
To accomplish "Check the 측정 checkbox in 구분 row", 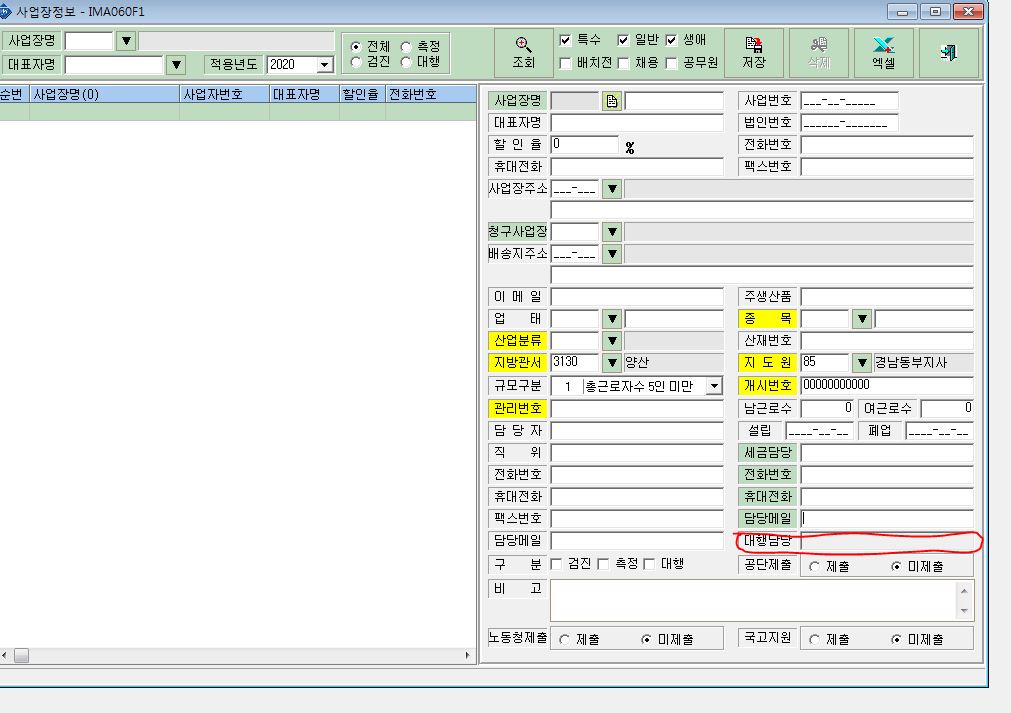I will coord(604,564).
